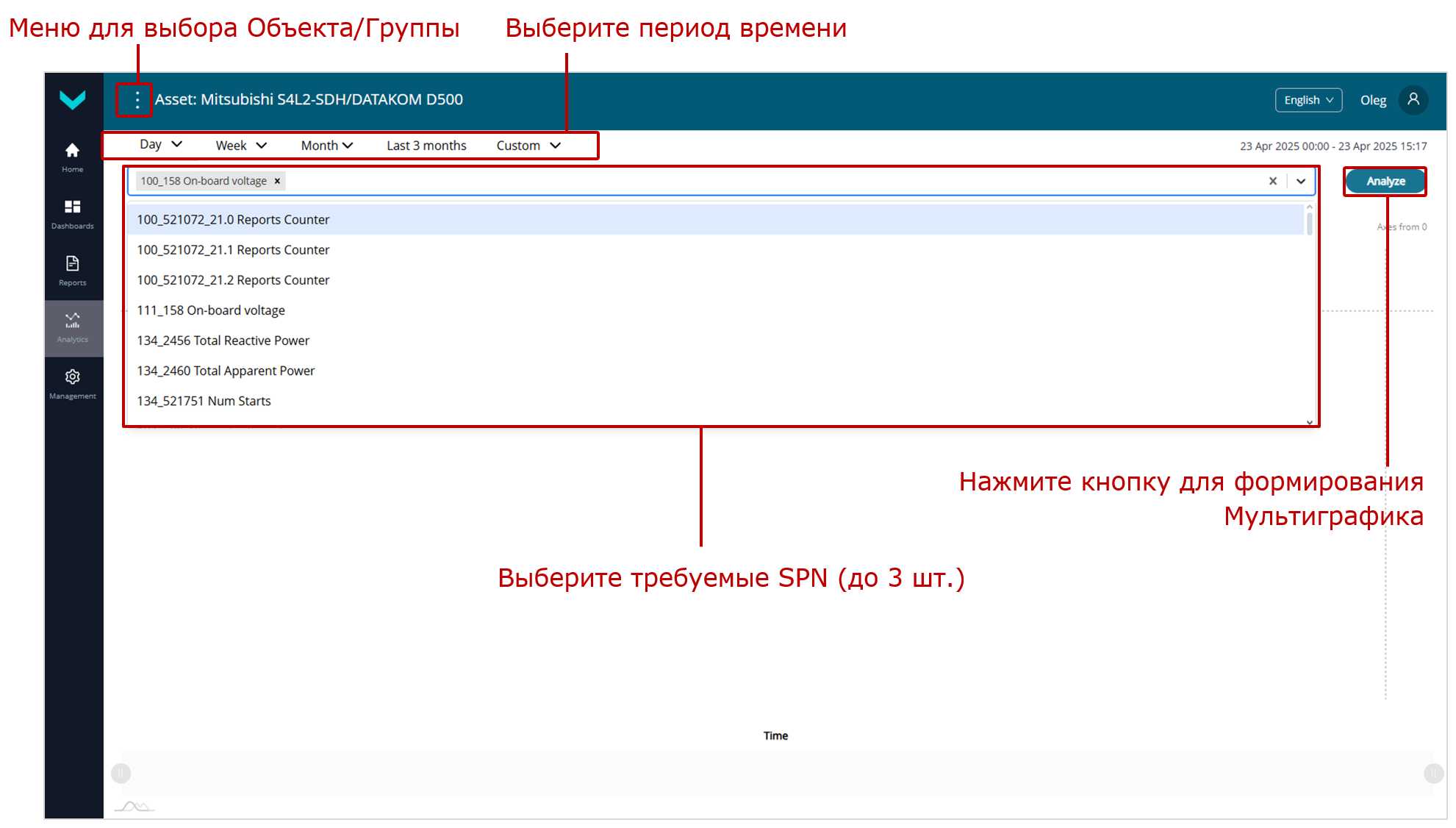
Task: Toggle the Axes from 0 option
Action: click(x=1402, y=226)
